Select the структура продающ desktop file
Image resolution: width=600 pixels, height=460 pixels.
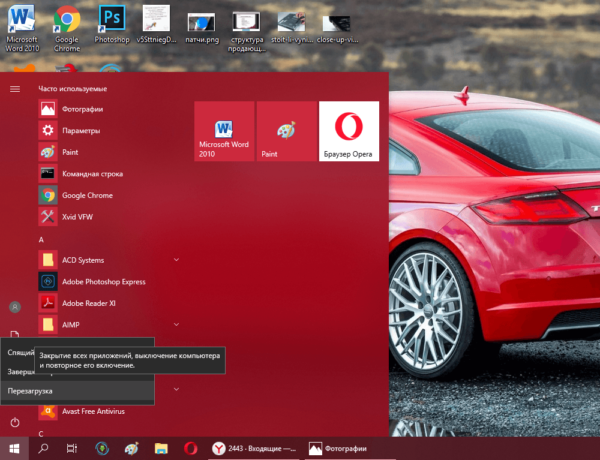[247, 31]
